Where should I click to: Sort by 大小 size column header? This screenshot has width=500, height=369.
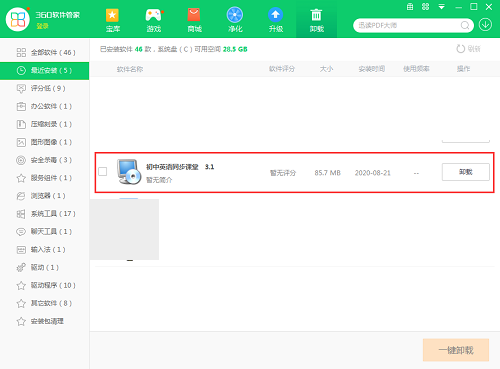(326, 69)
